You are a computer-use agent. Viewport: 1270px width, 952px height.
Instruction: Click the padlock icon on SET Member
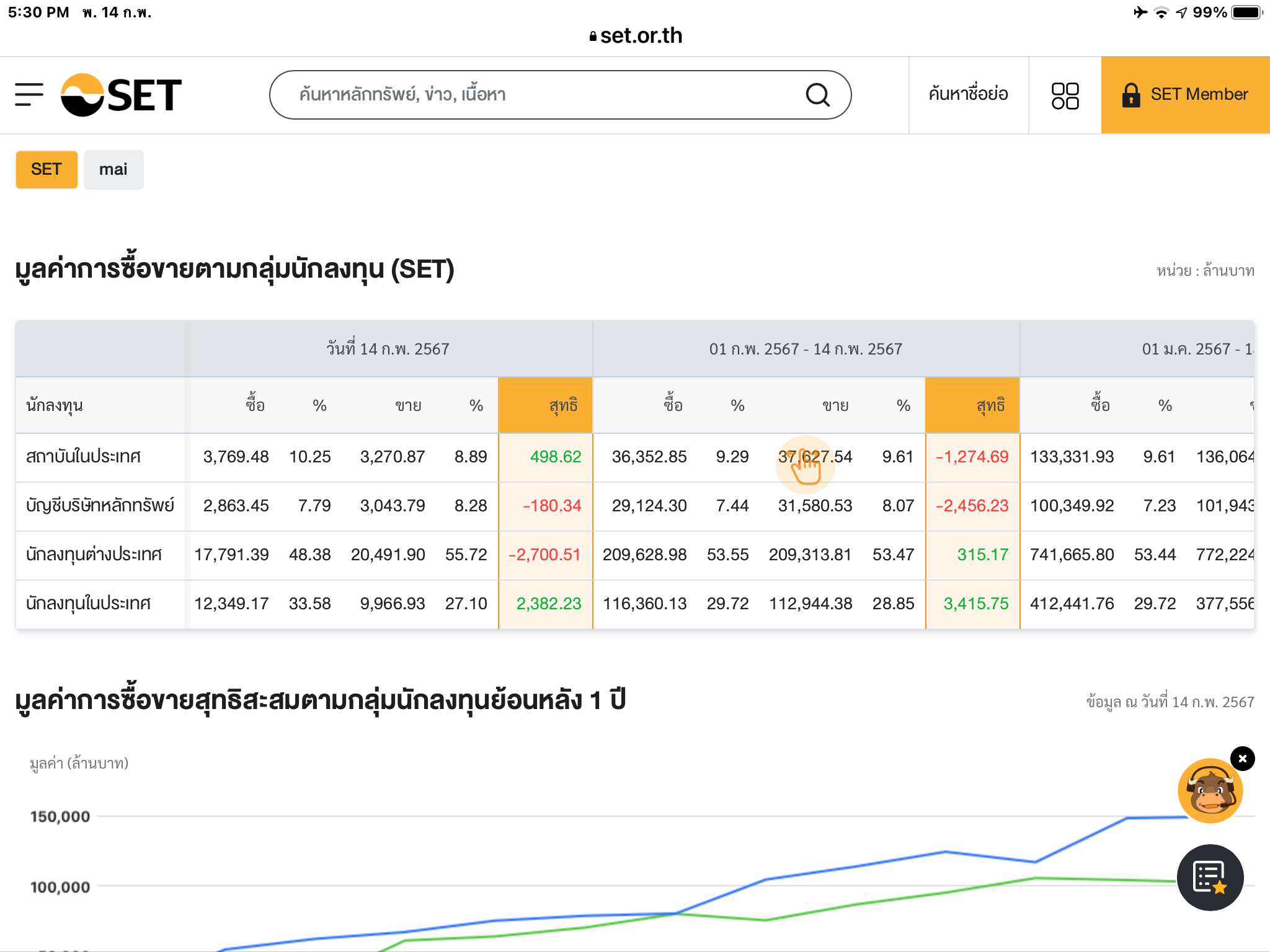point(1130,95)
